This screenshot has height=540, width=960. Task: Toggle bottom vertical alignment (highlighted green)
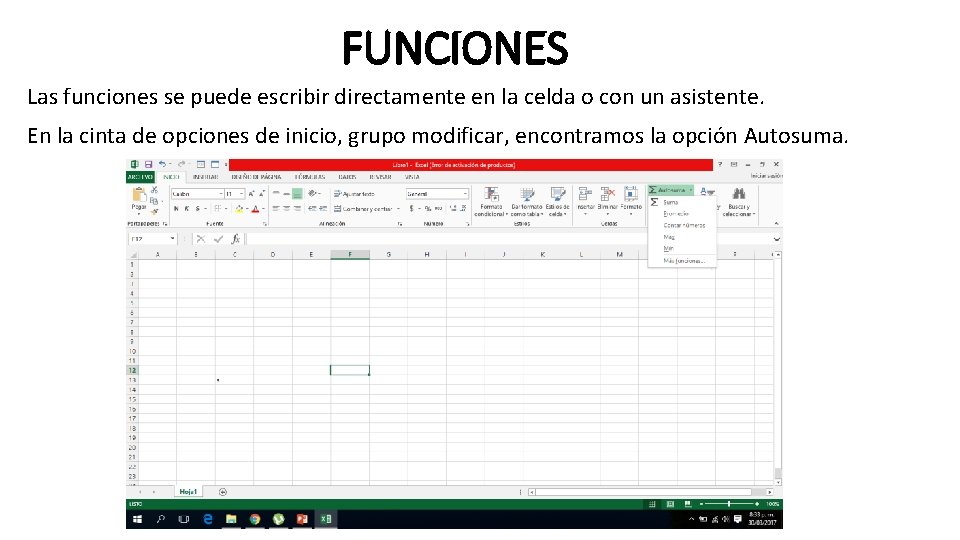pyautogui.click(x=297, y=193)
